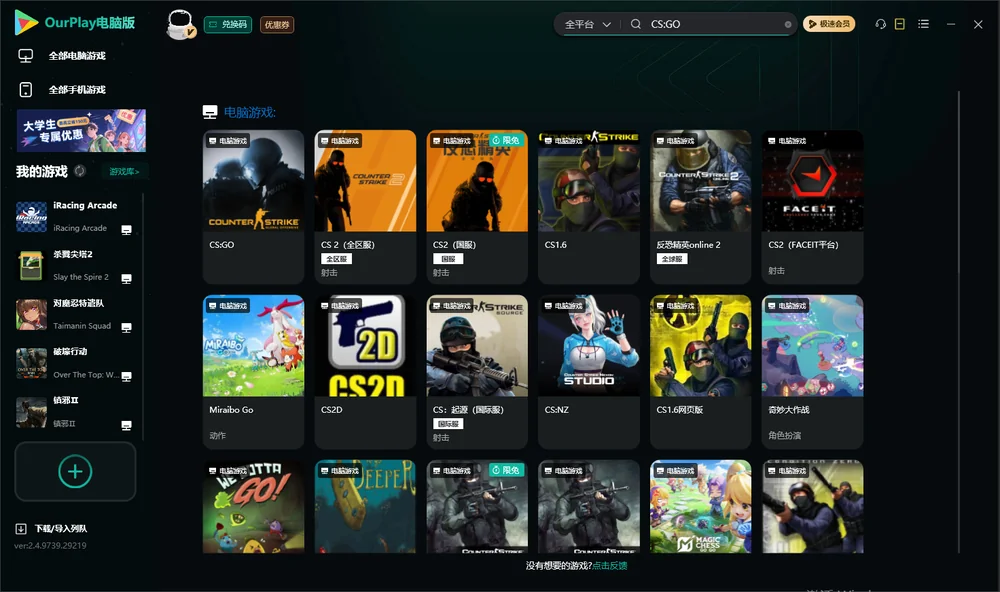This screenshot has height=592, width=1000.
Task: Open the CS2 (国服) game card
Action: 477,207
